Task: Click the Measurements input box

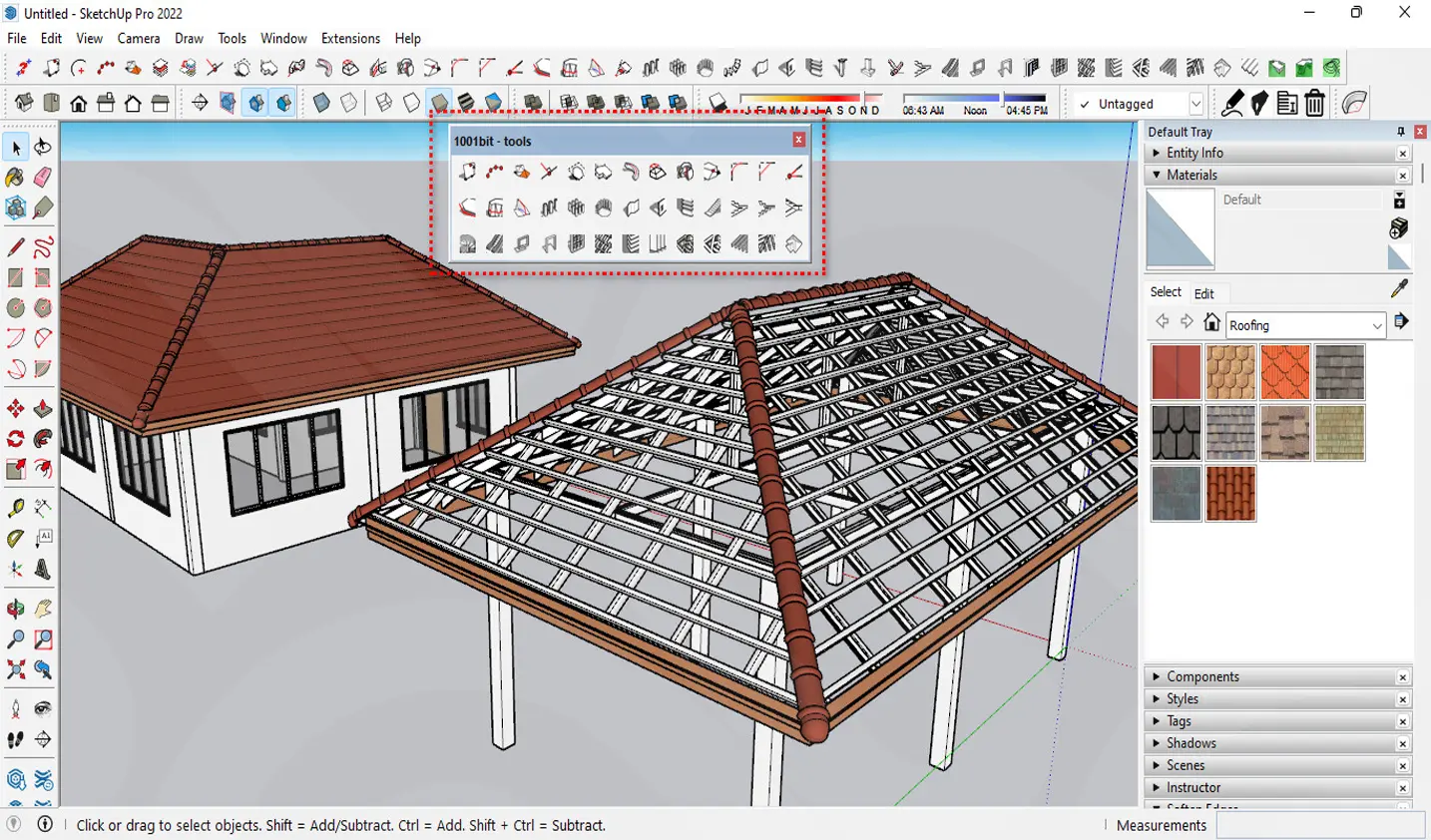Action: point(1319,825)
